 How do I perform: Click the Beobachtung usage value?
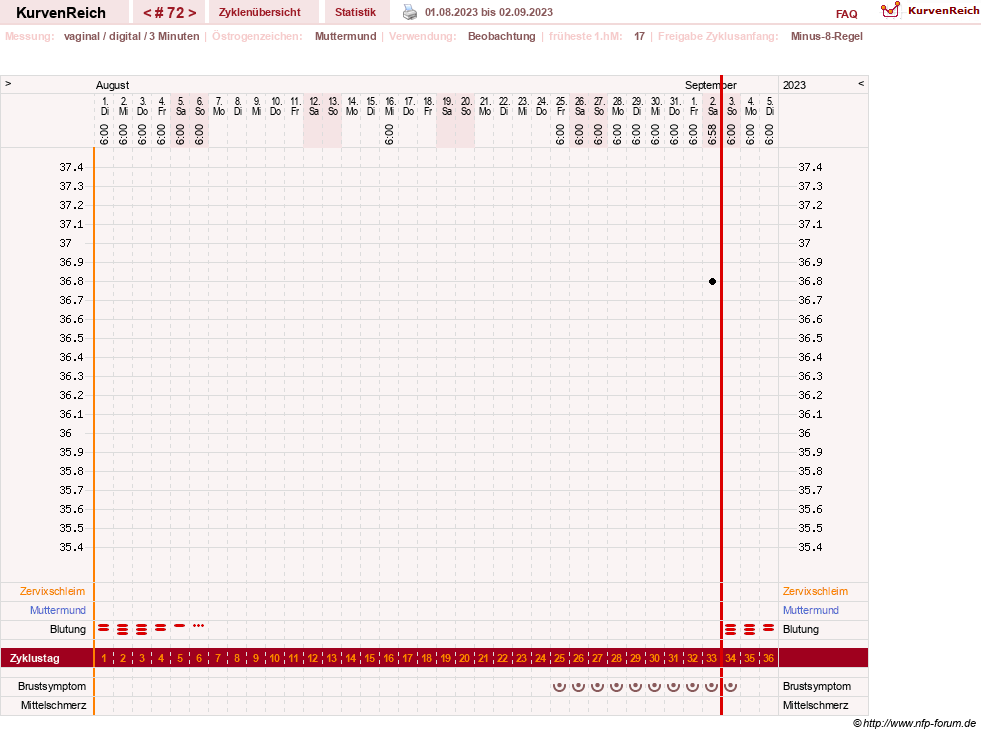click(502, 36)
